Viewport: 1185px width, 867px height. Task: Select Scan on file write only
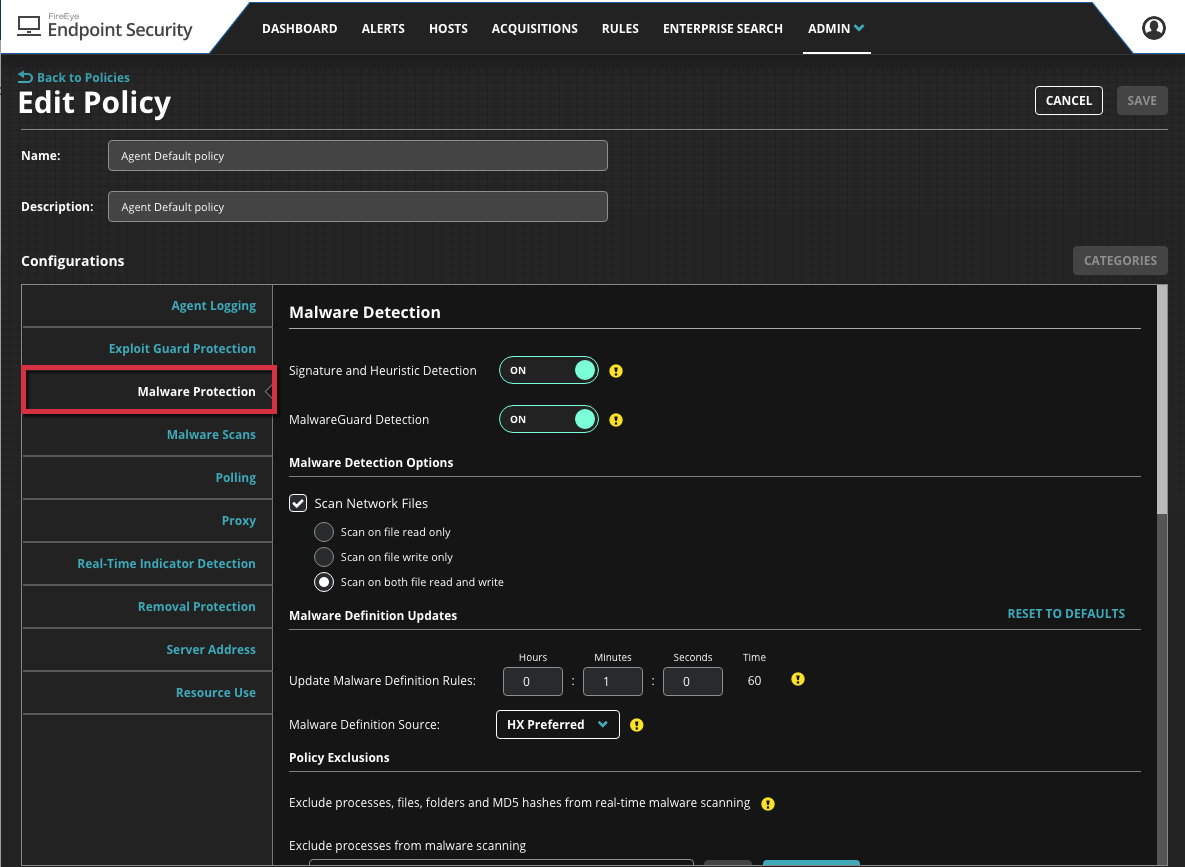click(323, 557)
